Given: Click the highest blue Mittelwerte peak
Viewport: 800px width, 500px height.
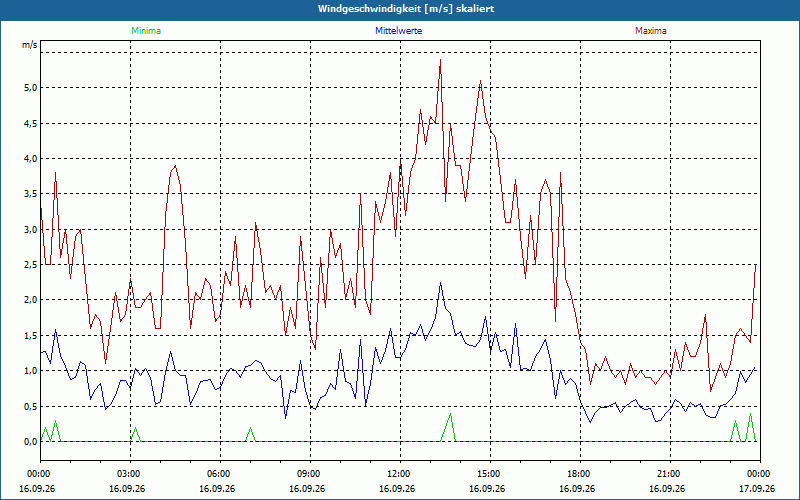Looking at the screenshot, I should pos(440,283).
